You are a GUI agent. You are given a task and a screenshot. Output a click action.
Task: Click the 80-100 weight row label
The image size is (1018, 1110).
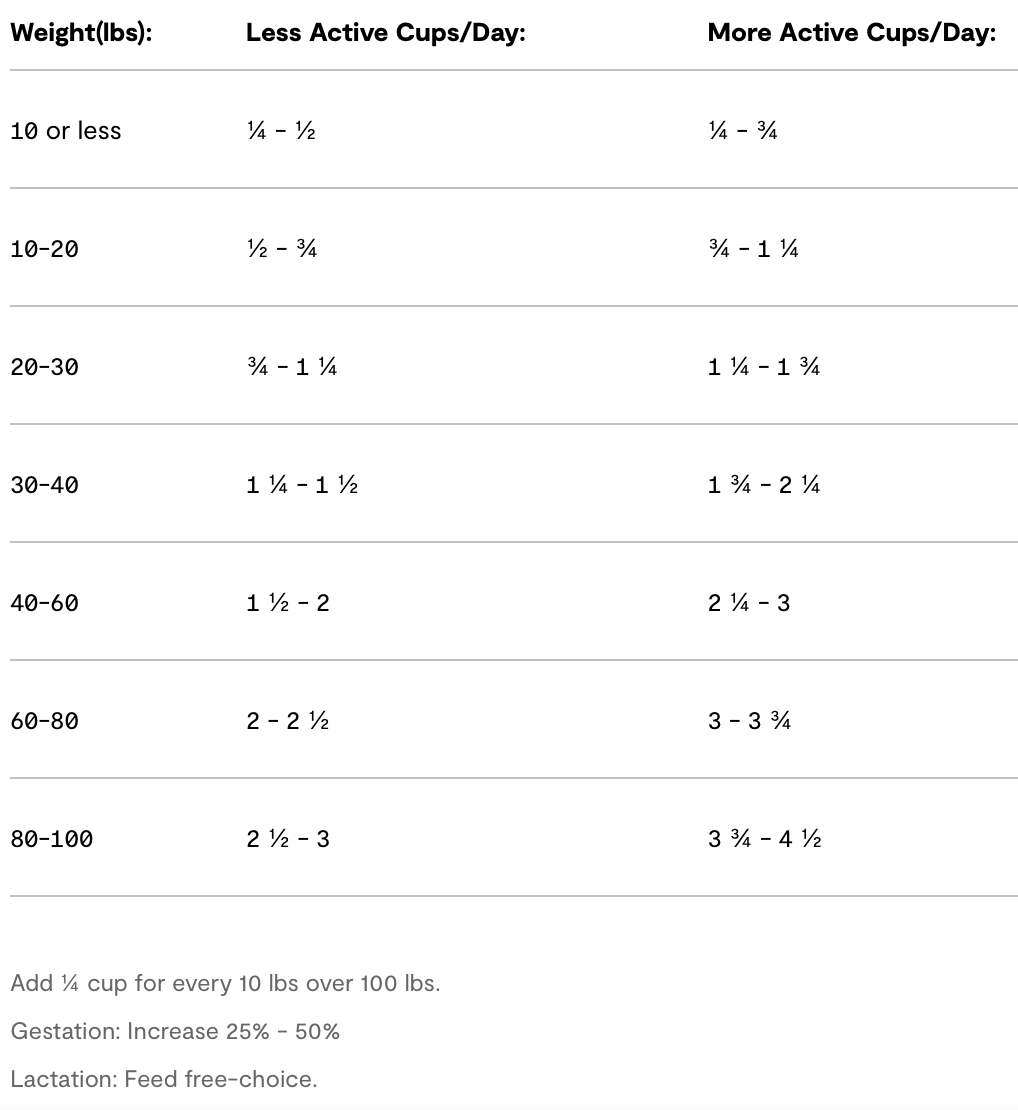tap(51, 839)
